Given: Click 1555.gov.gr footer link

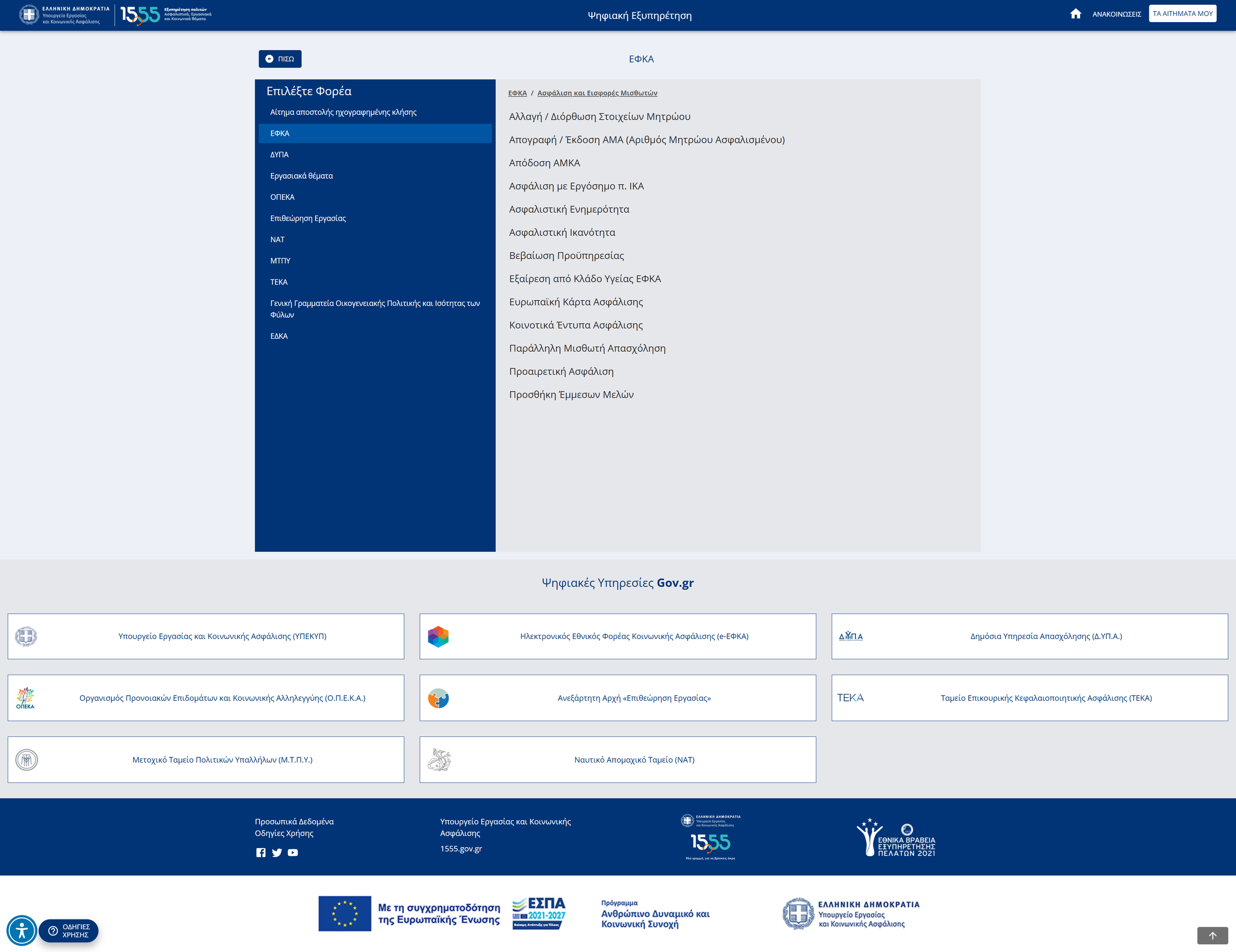Looking at the screenshot, I should point(461,849).
